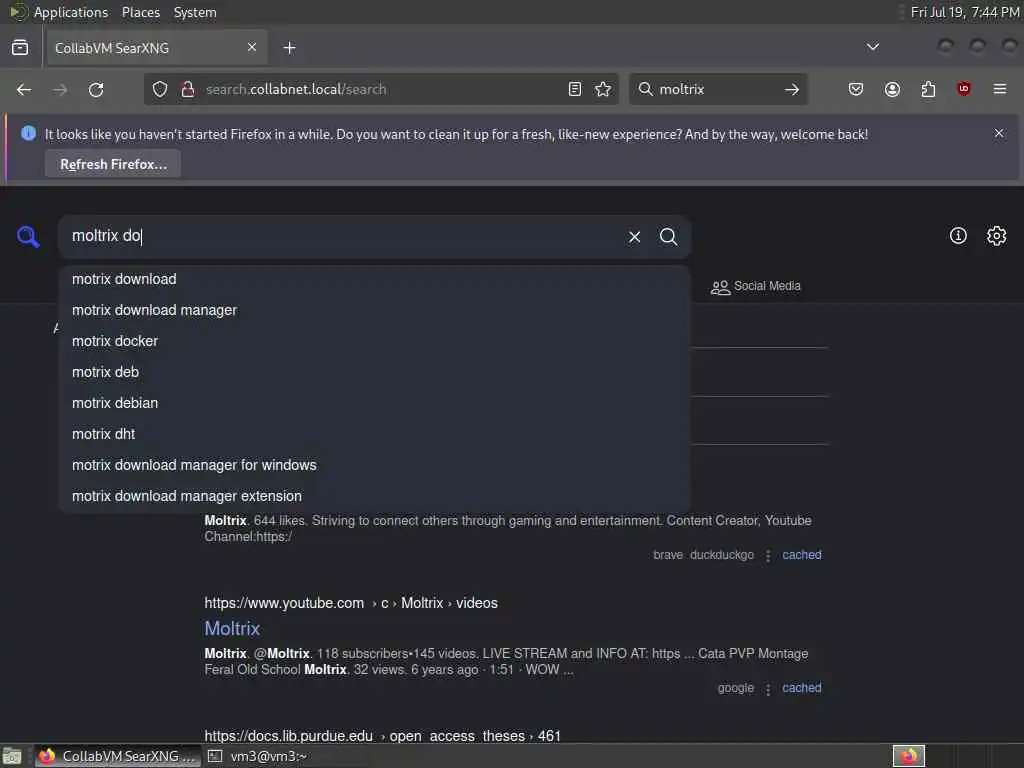Select suggestion 'motrix download manager extension'

coord(374,496)
